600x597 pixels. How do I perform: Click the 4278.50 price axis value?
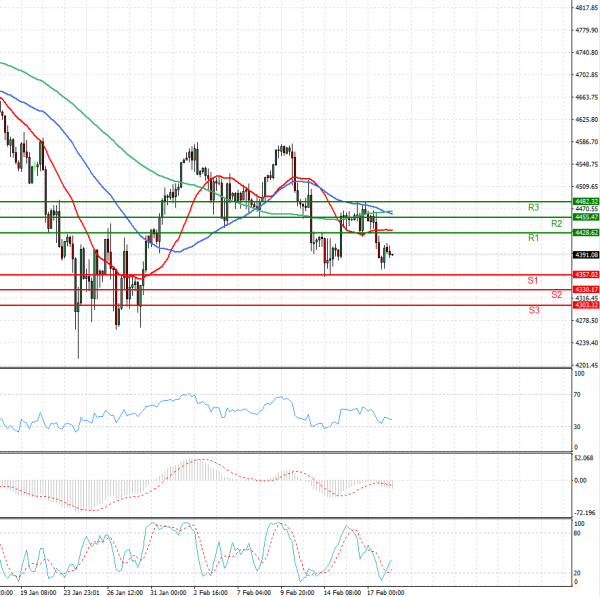pyautogui.click(x=587, y=321)
